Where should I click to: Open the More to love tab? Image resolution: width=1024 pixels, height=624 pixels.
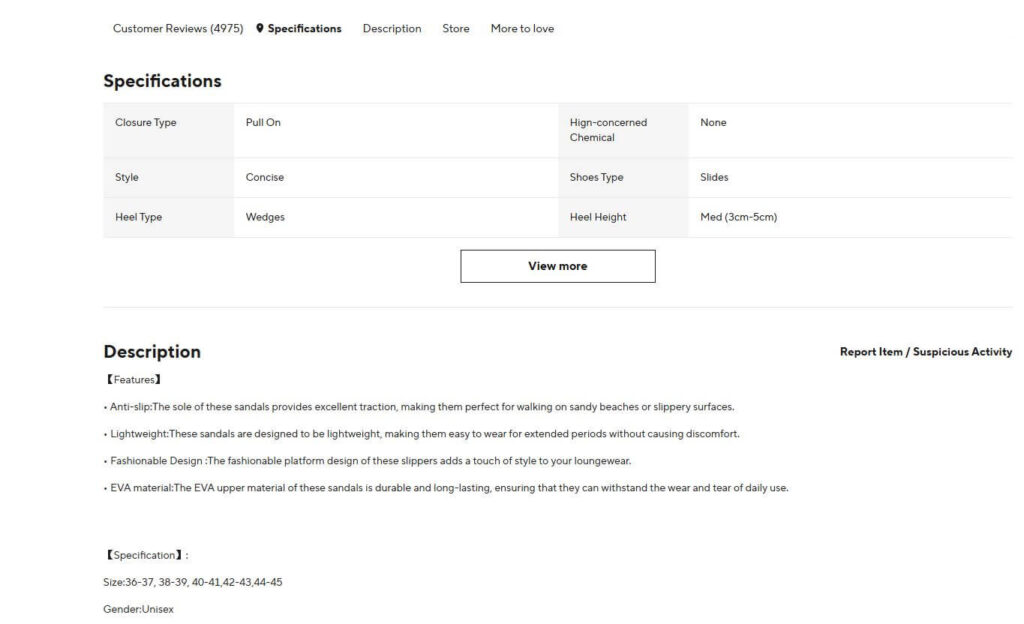pos(522,29)
